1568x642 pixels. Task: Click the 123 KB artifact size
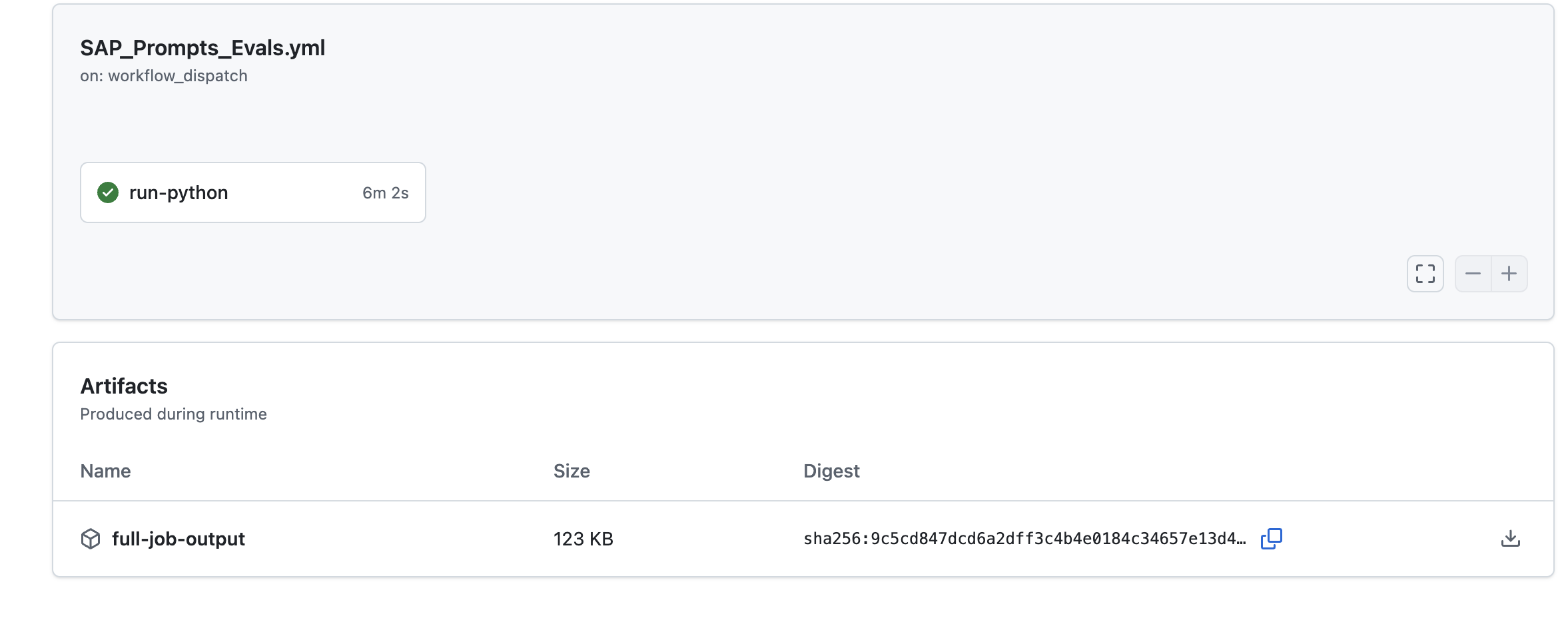click(583, 539)
